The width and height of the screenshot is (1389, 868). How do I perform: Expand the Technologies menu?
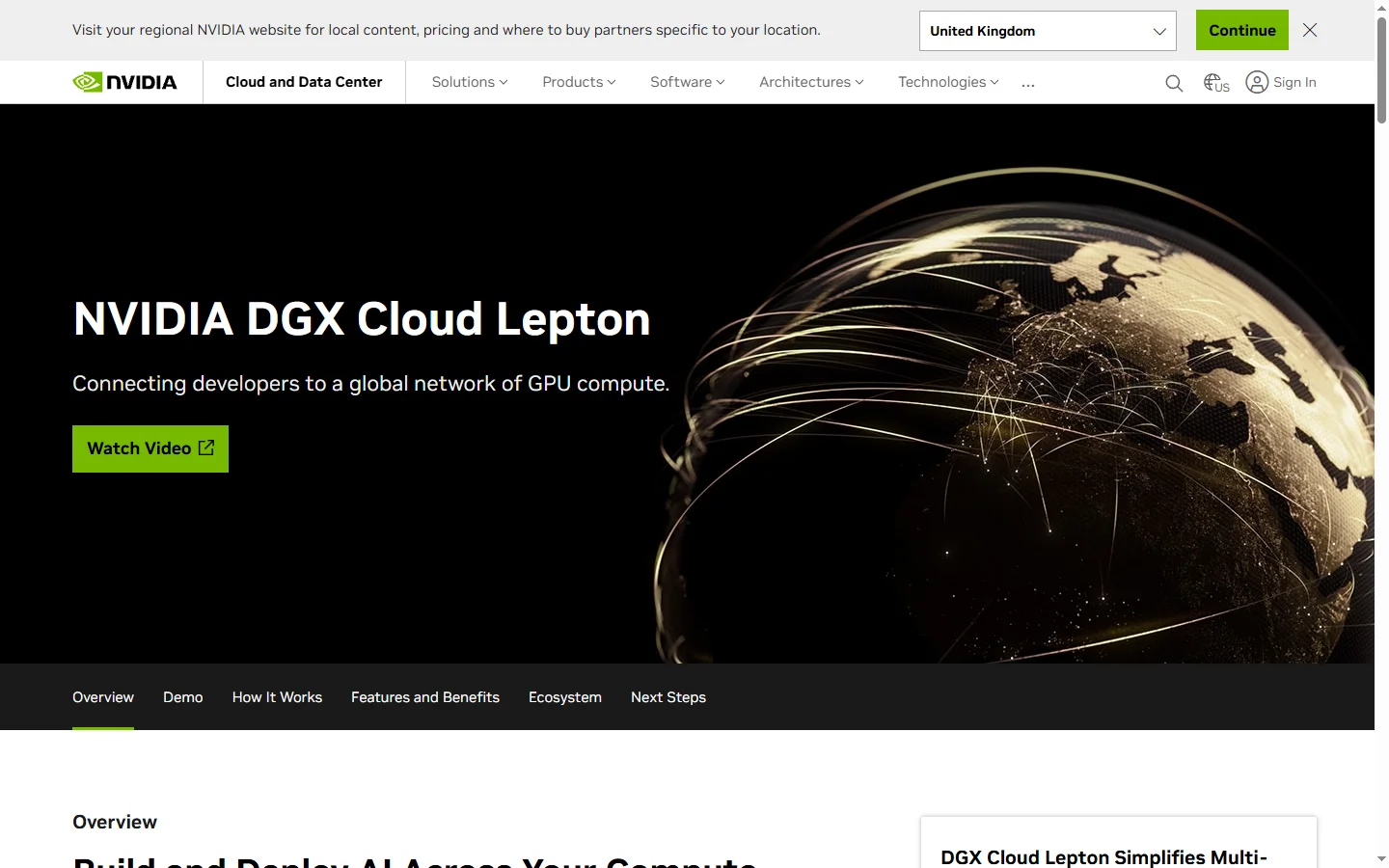tap(948, 82)
